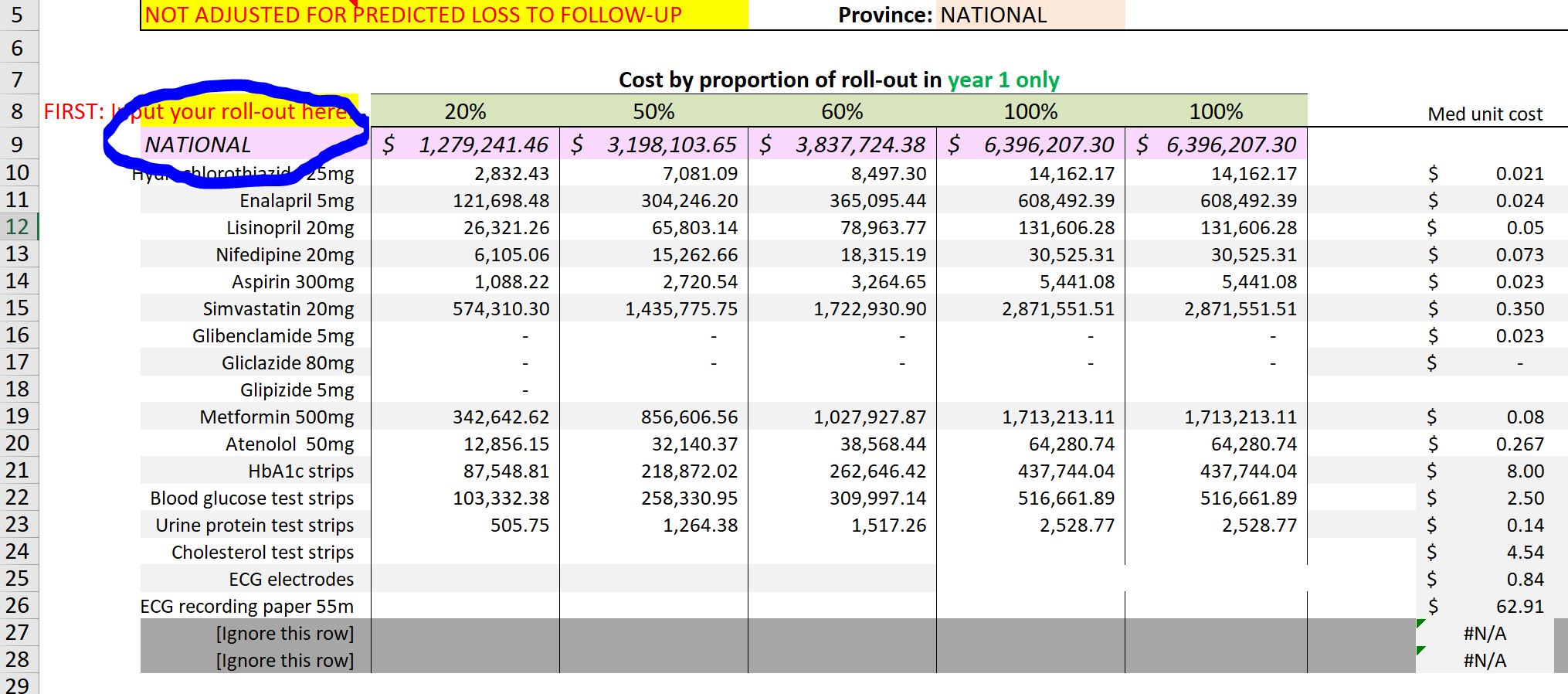Select the Urine protein test strips label
This screenshot has height=694, width=1568.
tap(254, 526)
